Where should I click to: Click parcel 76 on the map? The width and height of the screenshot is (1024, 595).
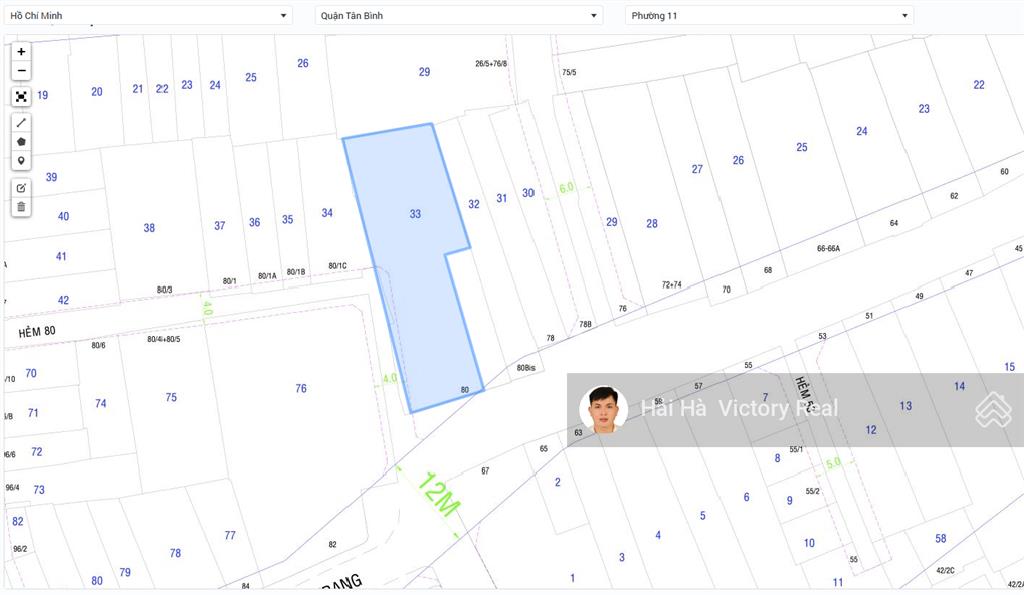pos(300,388)
